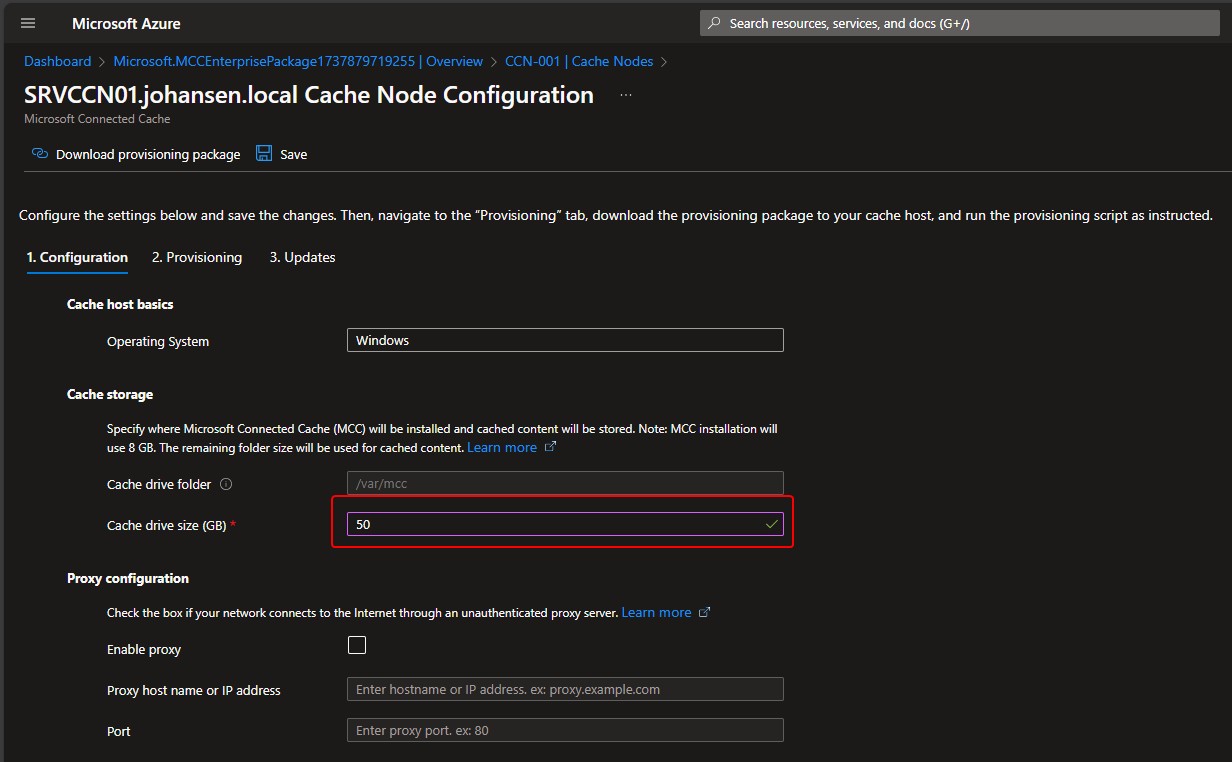The width and height of the screenshot is (1232, 762).
Task: Open CCN-001 Cache Nodes breadcrumb
Action: point(579,61)
